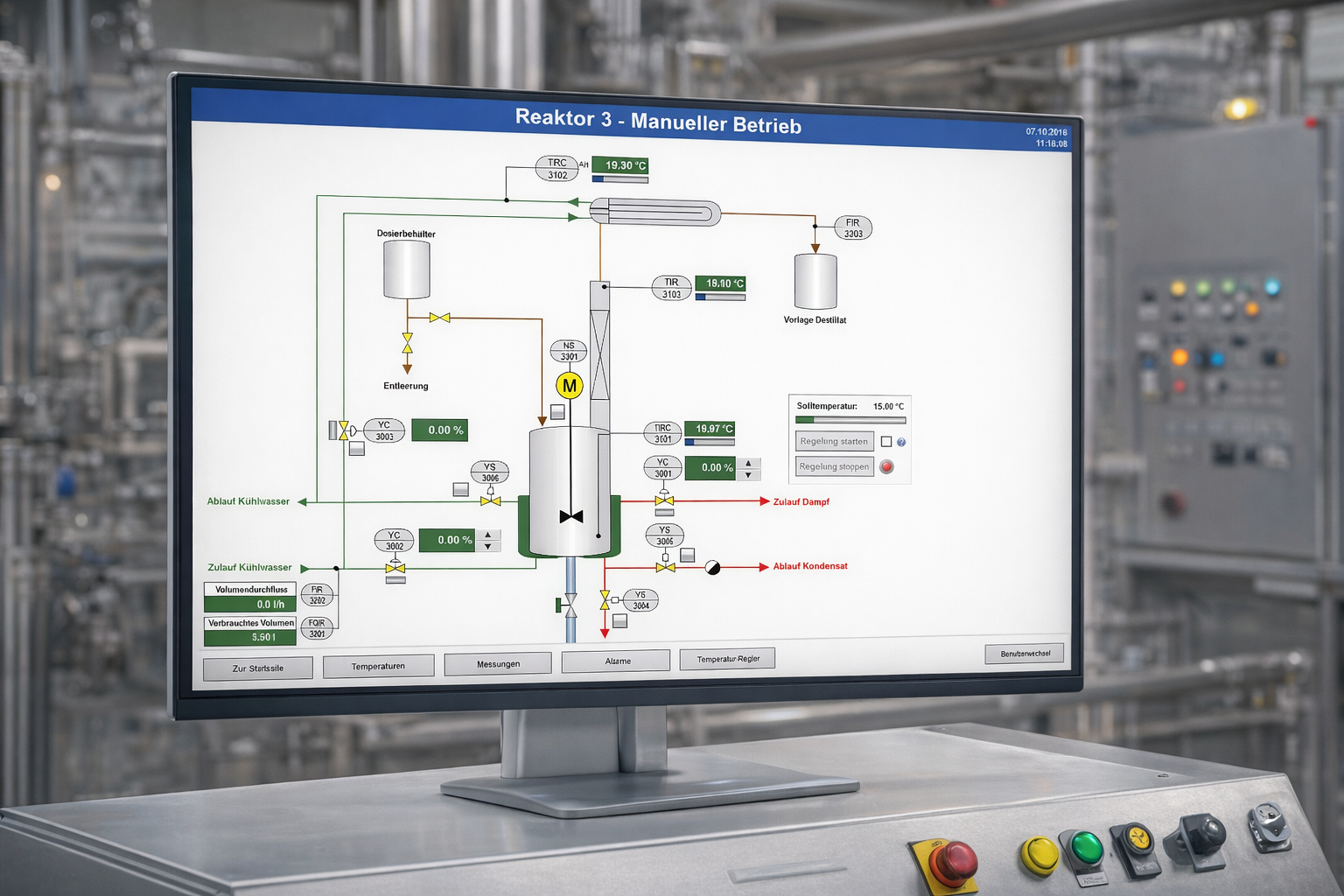Open the help question mark icon
Image resolution: width=1344 pixels, height=896 pixels.
901,443
